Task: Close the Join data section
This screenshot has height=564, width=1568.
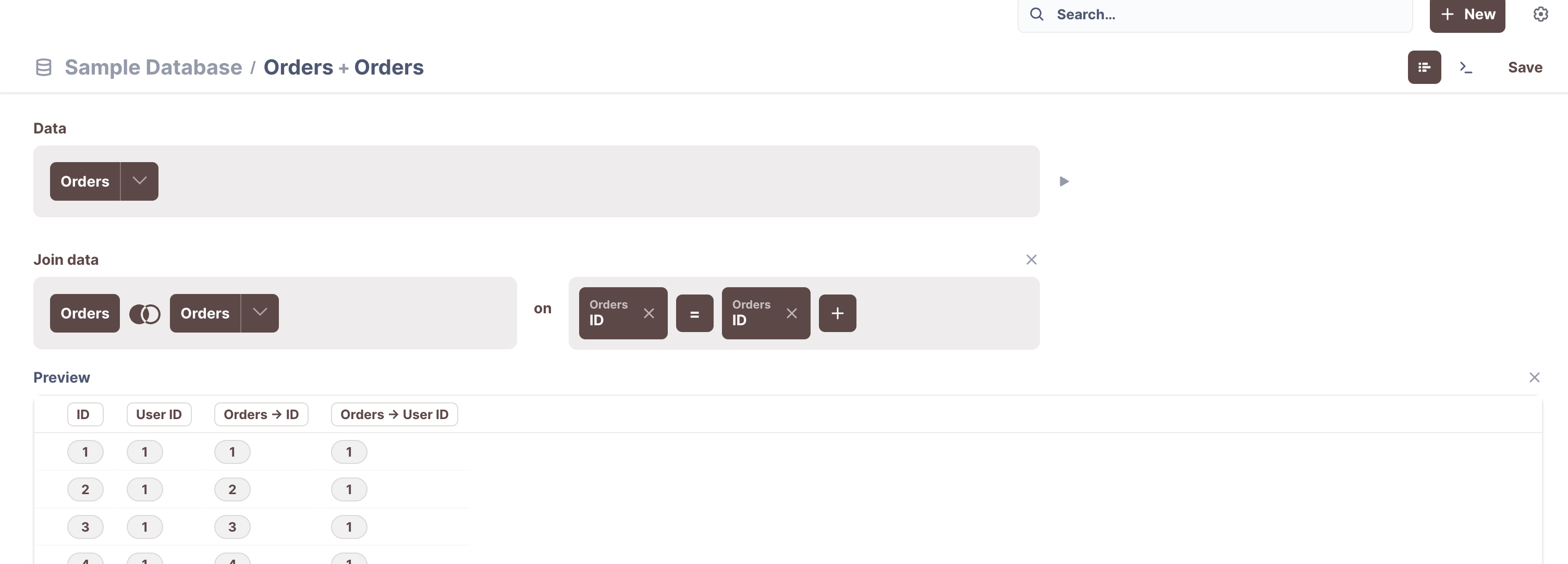Action: (x=1031, y=260)
